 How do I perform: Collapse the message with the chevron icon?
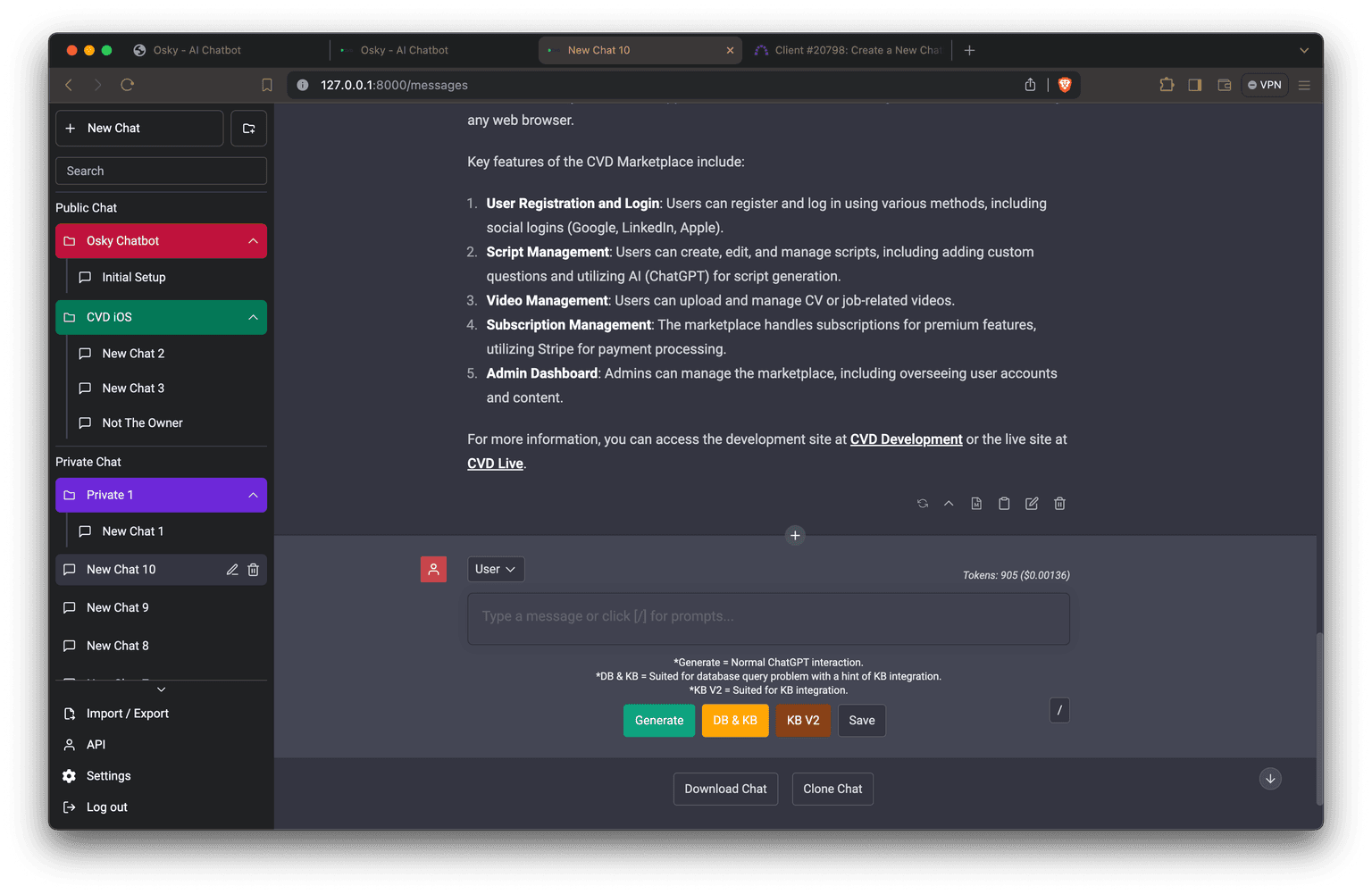tap(949, 503)
